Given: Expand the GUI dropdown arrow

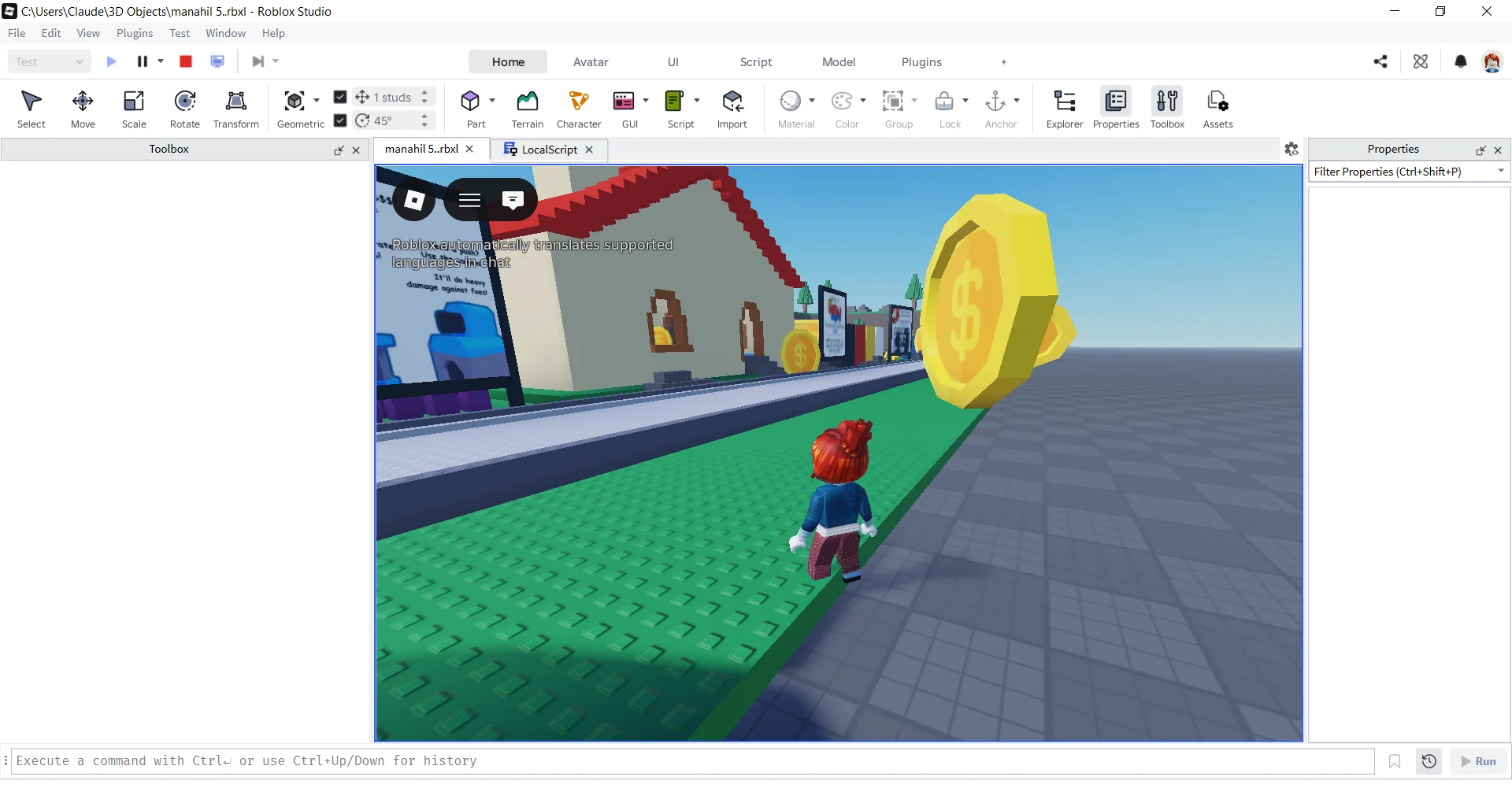Looking at the screenshot, I should tap(646, 101).
